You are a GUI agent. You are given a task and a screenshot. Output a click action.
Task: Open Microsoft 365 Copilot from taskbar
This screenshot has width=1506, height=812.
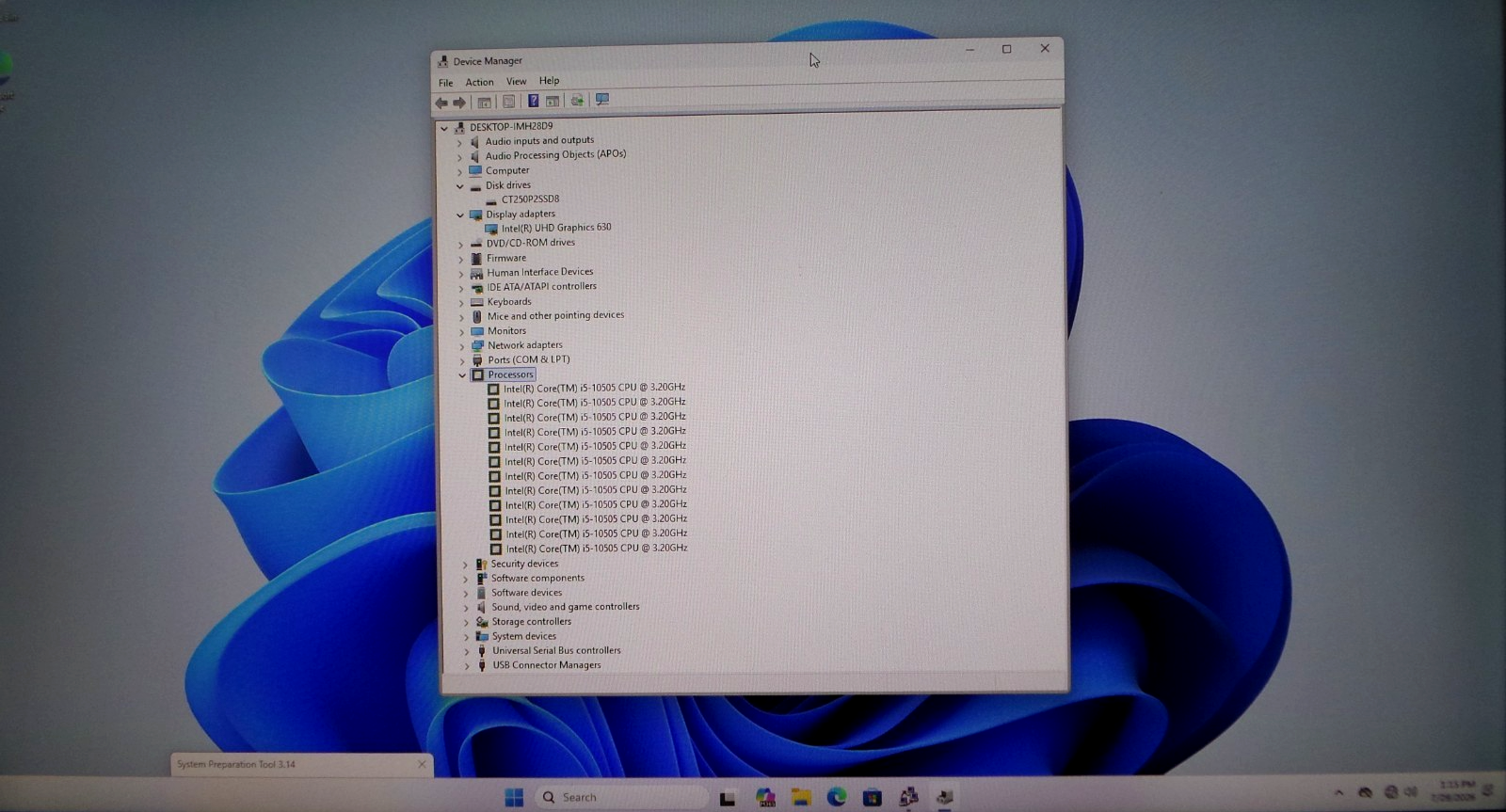point(765,798)
